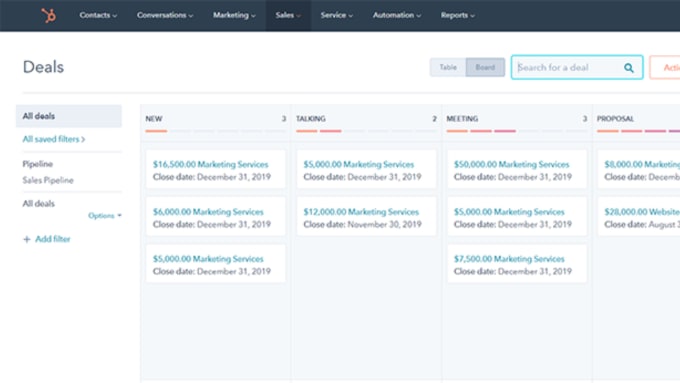Open the Contacts dropdown menu
680x383 pixels.
(98, 15)
